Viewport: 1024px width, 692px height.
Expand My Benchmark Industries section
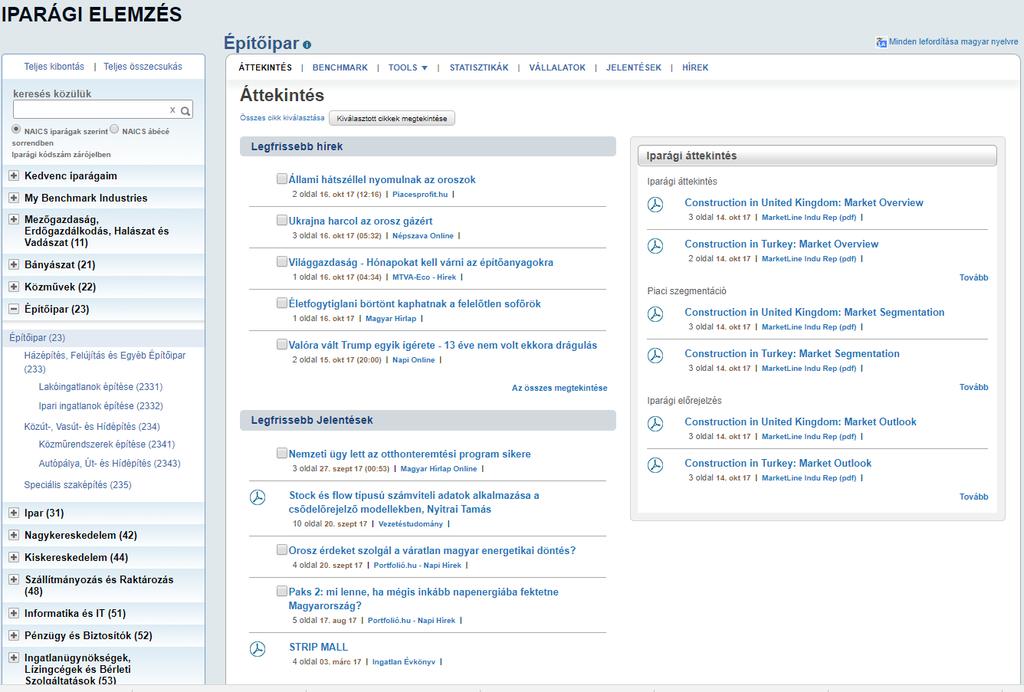[13, 198]
